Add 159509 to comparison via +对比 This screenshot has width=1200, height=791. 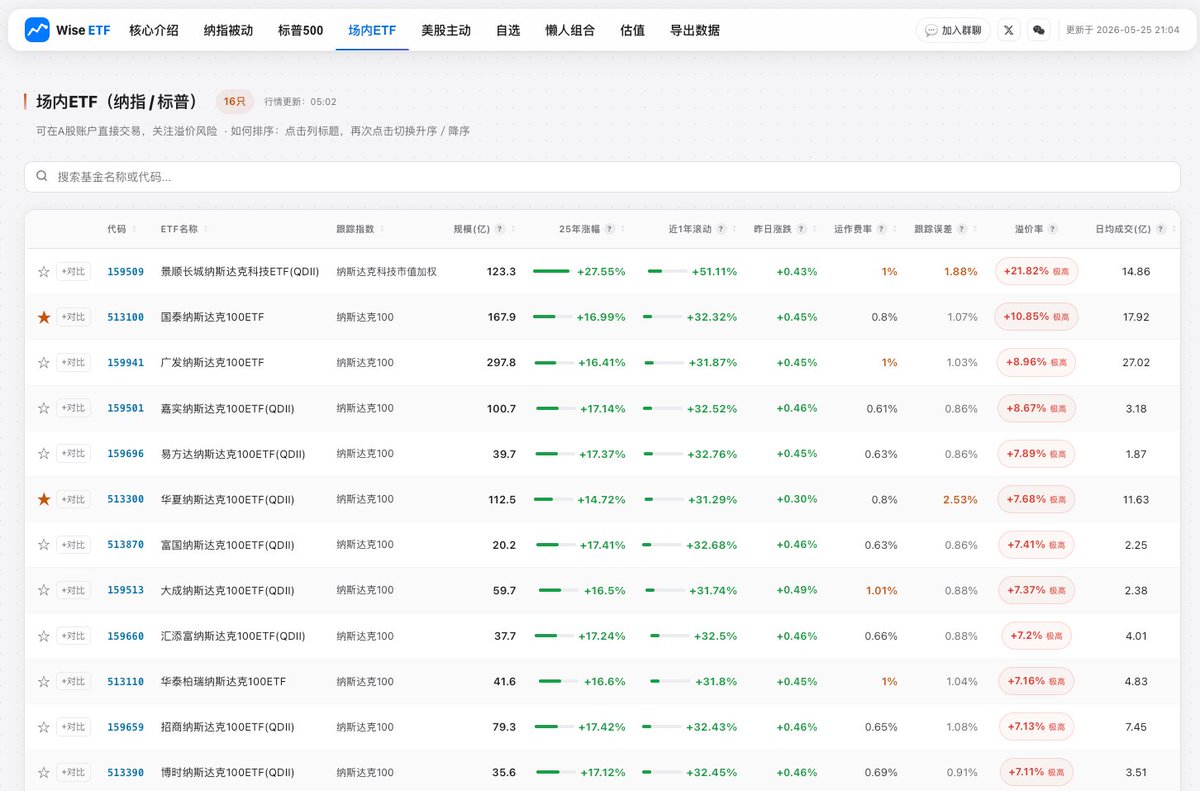pos(73,271)
